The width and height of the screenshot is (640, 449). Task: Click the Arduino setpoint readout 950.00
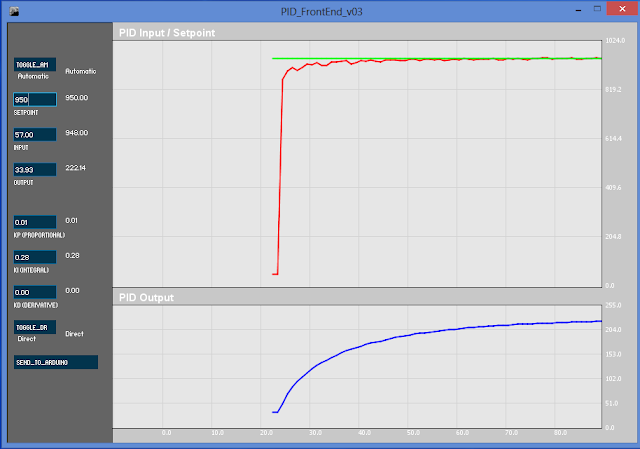click(77, 98)
